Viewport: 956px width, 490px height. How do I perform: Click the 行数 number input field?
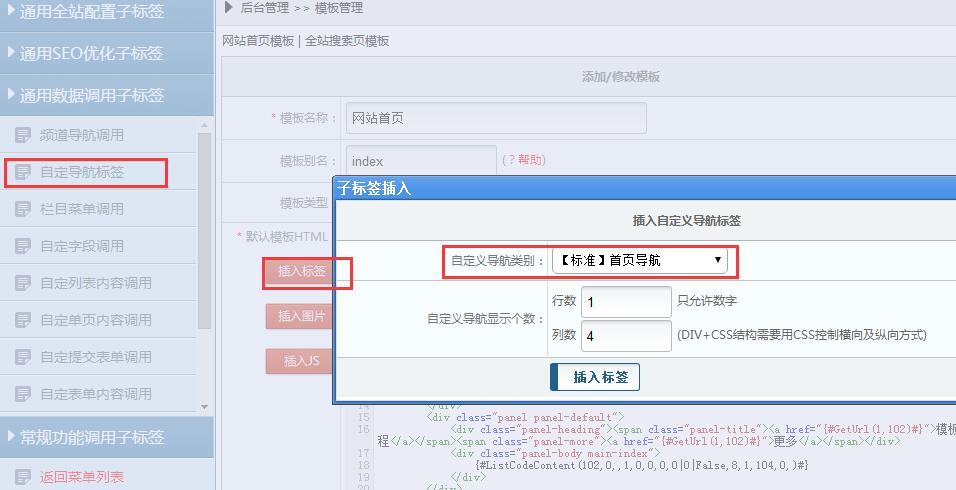click(x=626, y=301)
